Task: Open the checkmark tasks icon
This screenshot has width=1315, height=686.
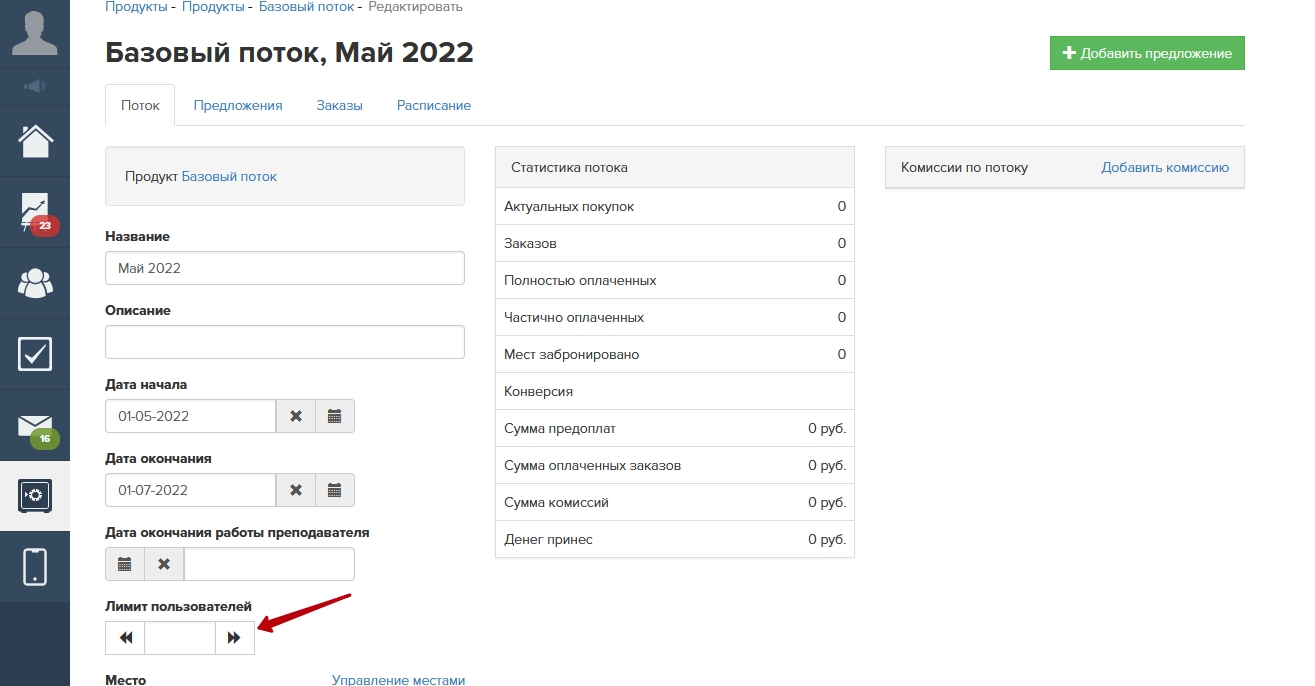Action: (x=35, y=354)
